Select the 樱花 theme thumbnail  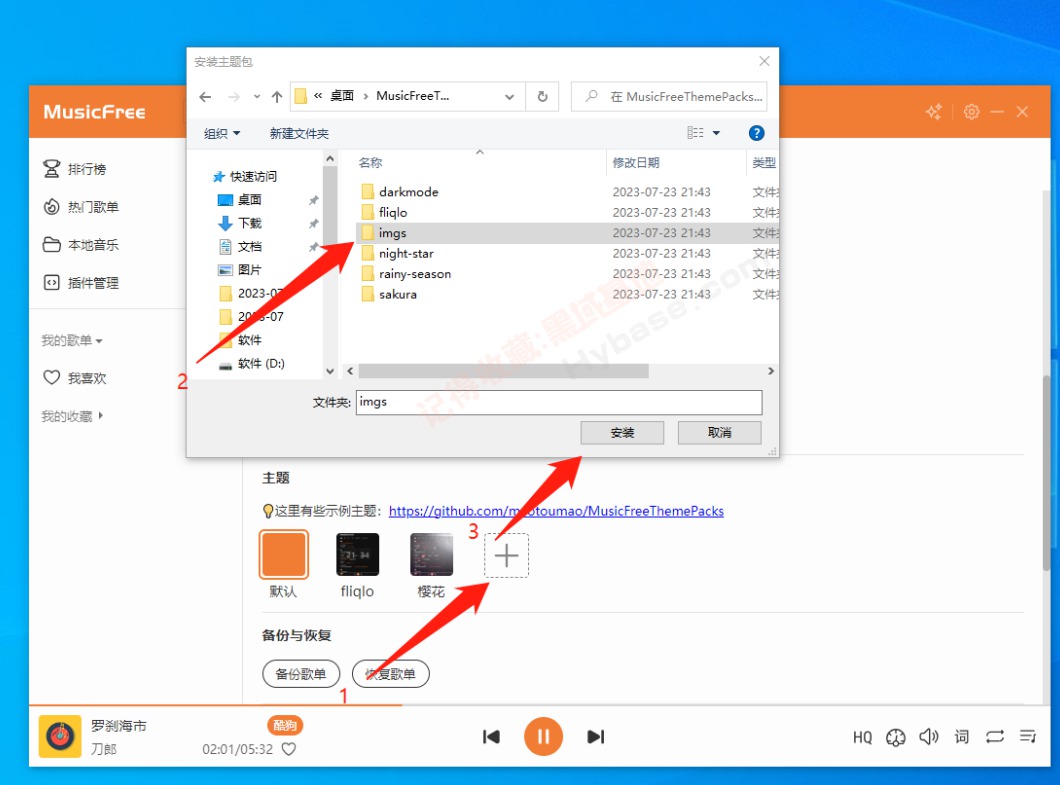[x=431, y=554]
